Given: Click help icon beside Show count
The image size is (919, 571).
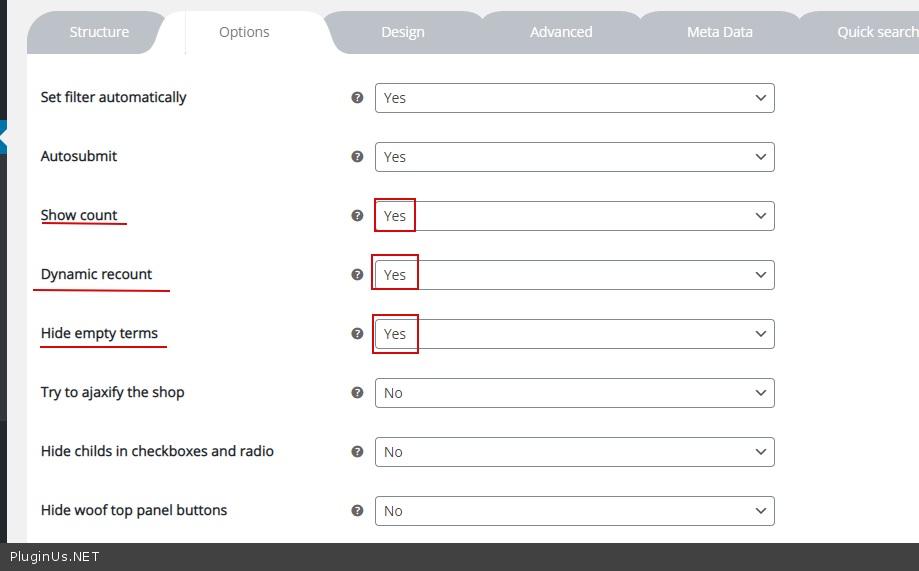Looking at the screenshot, I should (357, 216).
